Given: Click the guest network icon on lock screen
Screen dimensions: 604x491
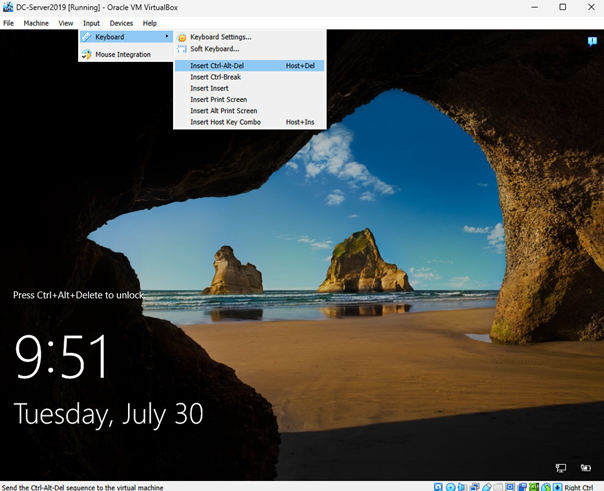Looking at the screenshot, I should pos(562,467).
